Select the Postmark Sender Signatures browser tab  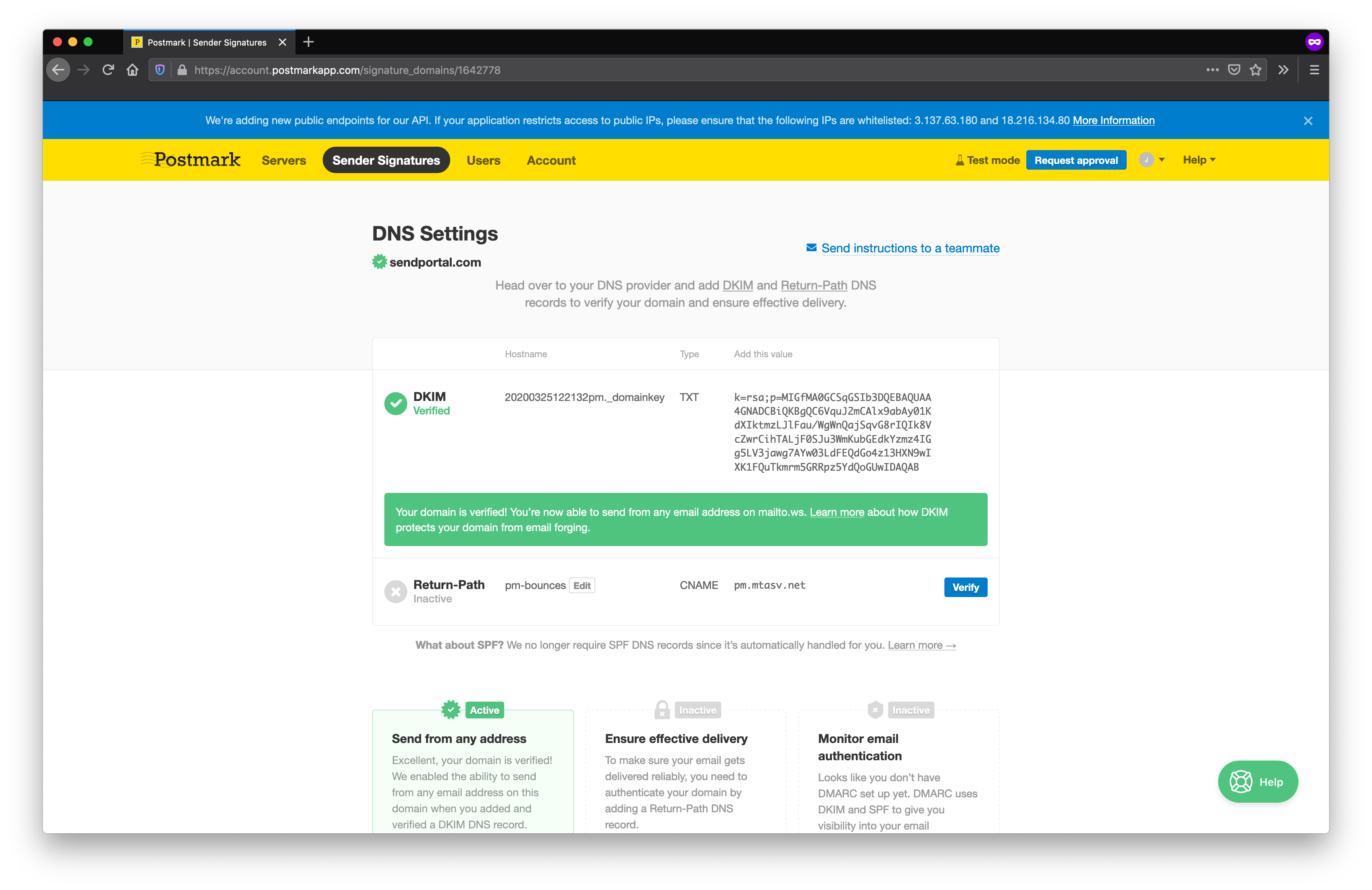[209, 42]
